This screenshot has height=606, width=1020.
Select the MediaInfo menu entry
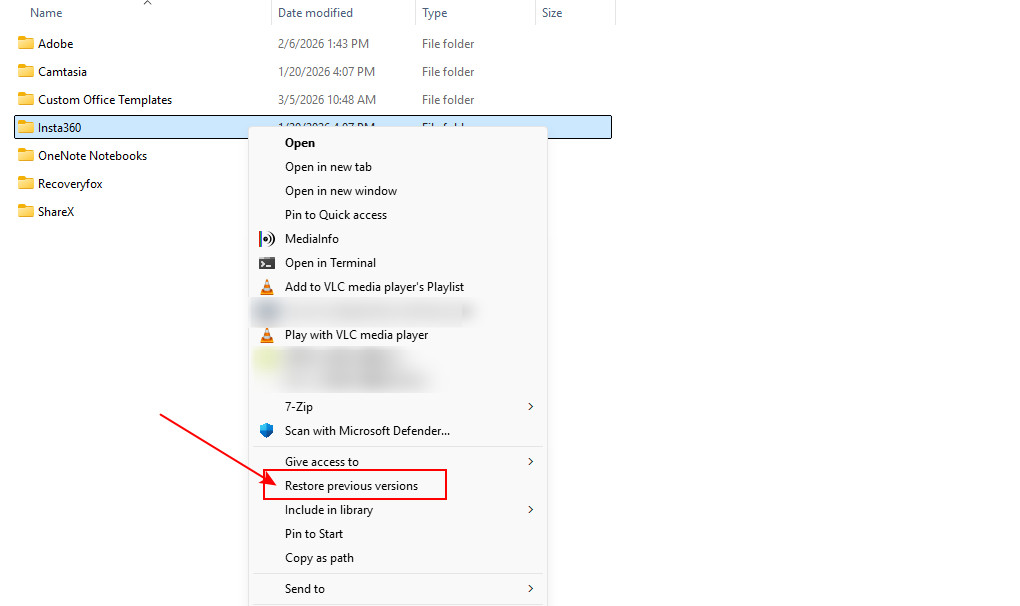(312, 239)
